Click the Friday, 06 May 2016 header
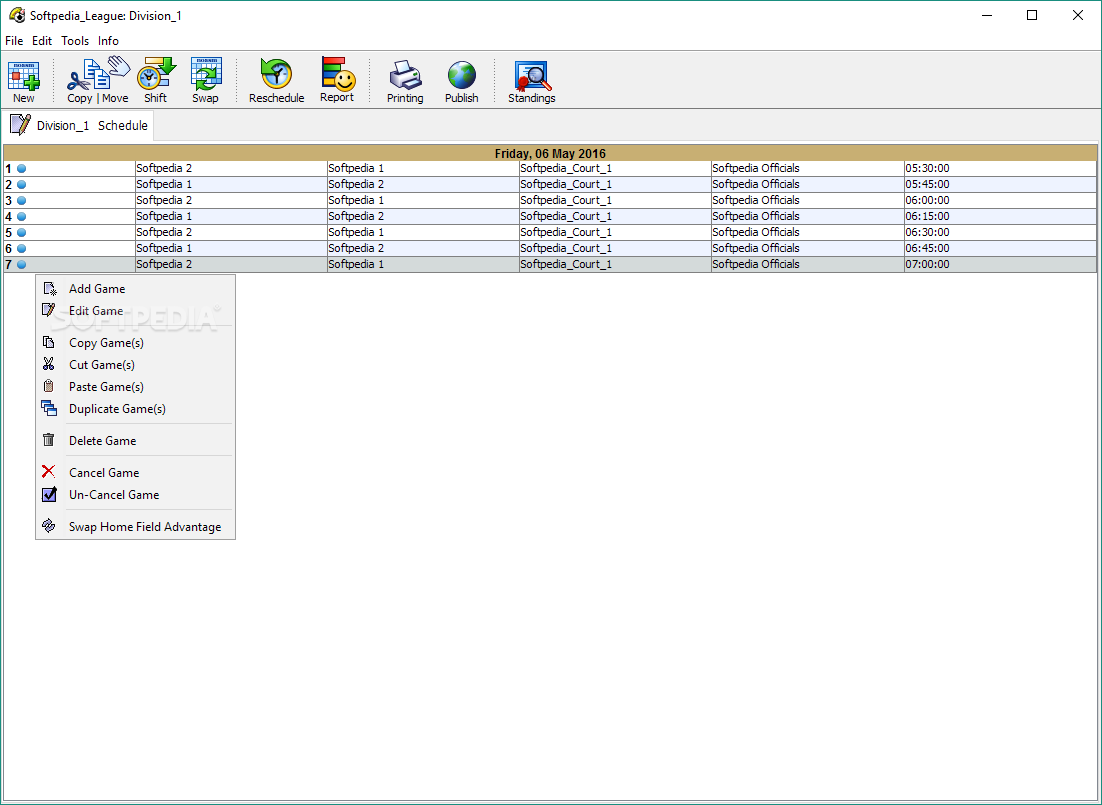Screen dimensions: 1102x805 pos(550,153)
